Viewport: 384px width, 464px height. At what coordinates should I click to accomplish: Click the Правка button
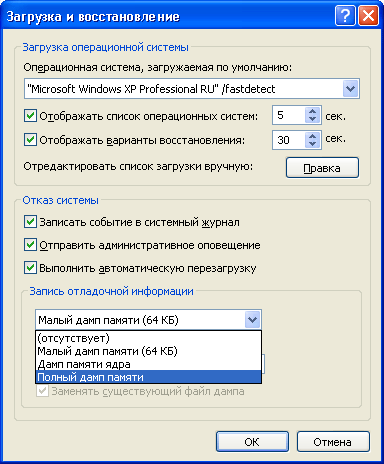[322, 168]
